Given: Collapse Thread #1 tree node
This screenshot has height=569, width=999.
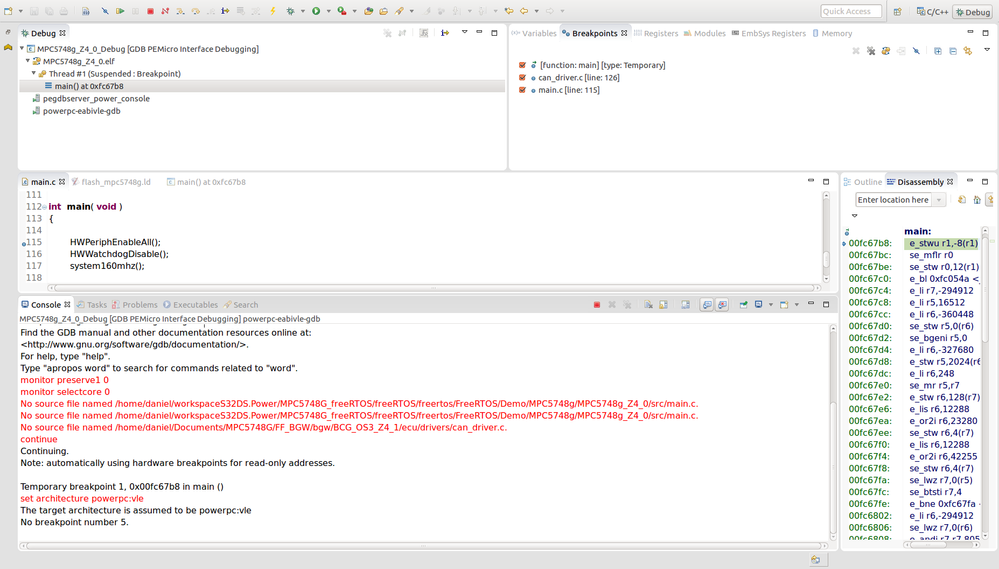Looking at the screenshot, I should tap(34, 73).
